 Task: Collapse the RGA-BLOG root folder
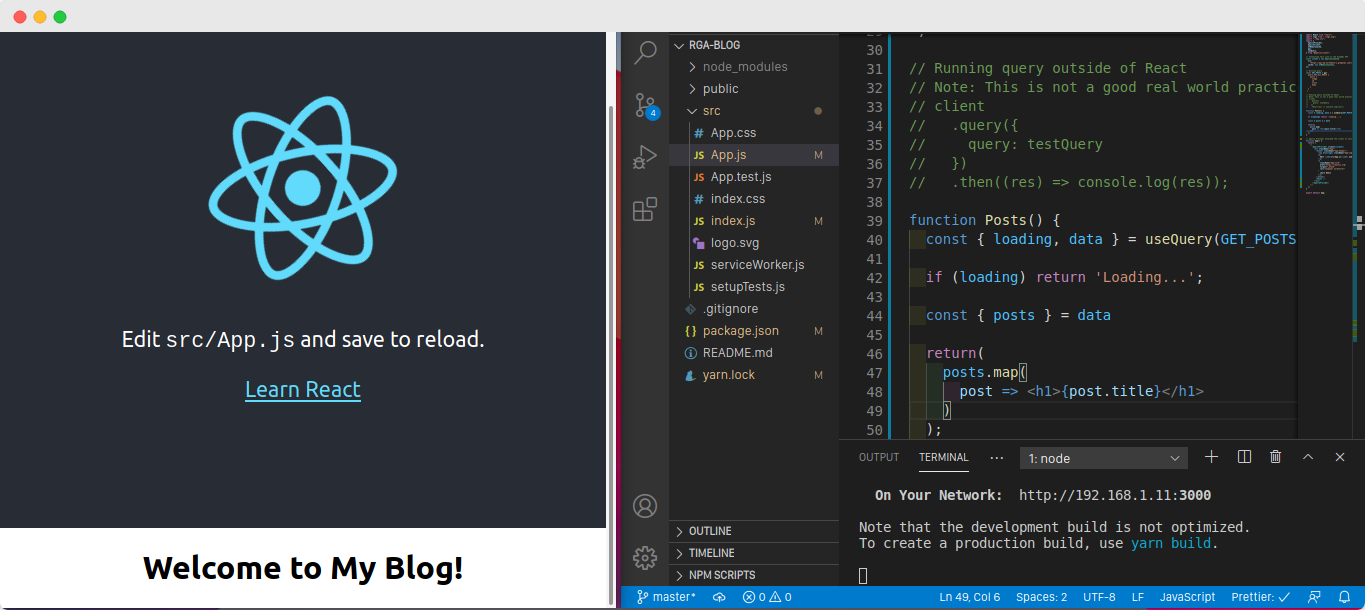click(x=754, y=45)
